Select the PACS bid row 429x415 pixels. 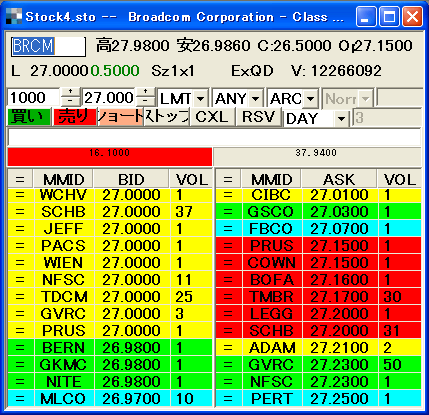[110, 245]
